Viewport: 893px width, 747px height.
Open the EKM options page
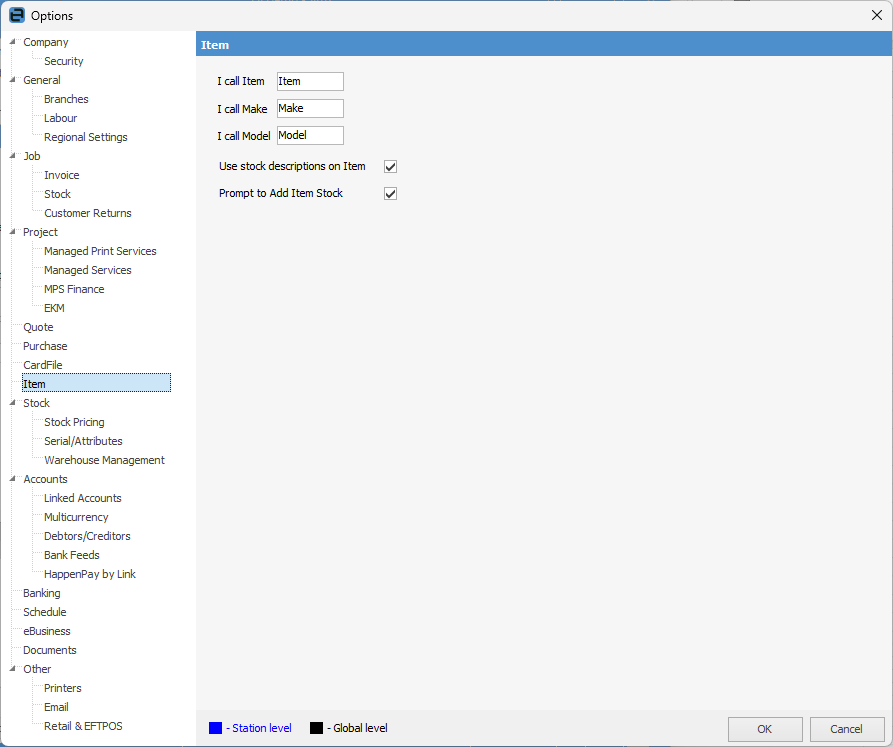tap(54, 308)
